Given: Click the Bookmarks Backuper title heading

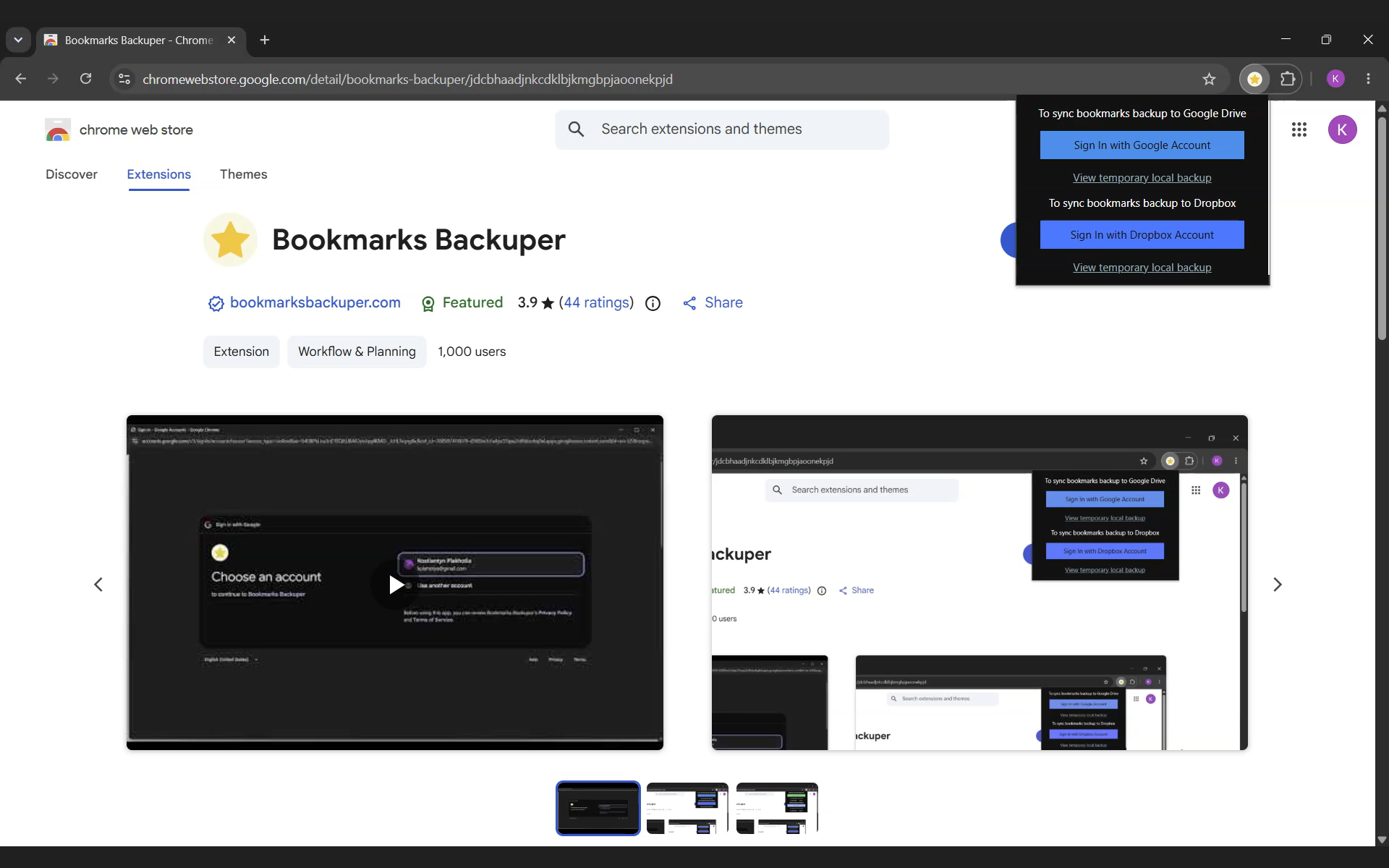Looking at the screenshot, I should (418, 239).
